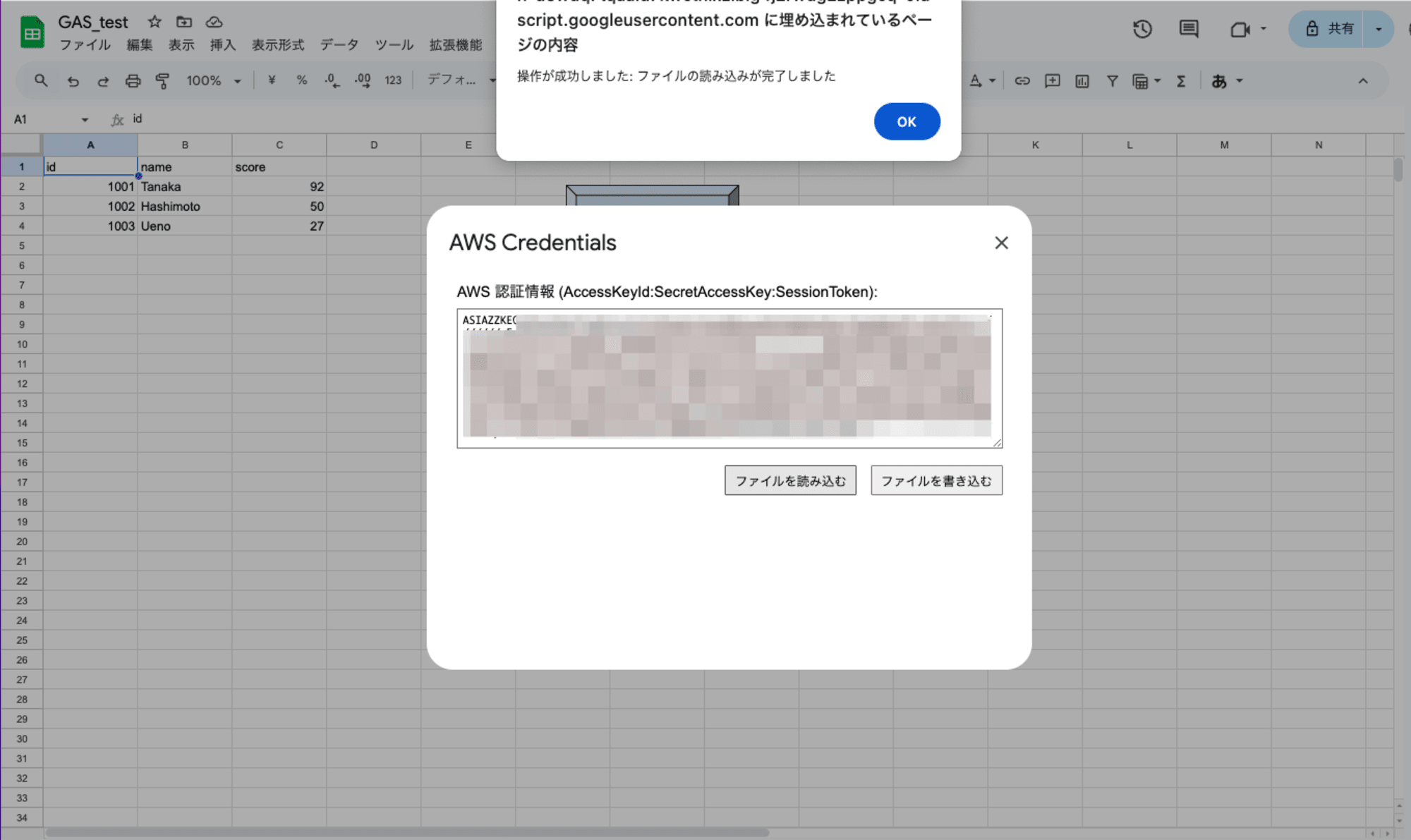Open the データ menu
1411x840 pixels.
339,44
